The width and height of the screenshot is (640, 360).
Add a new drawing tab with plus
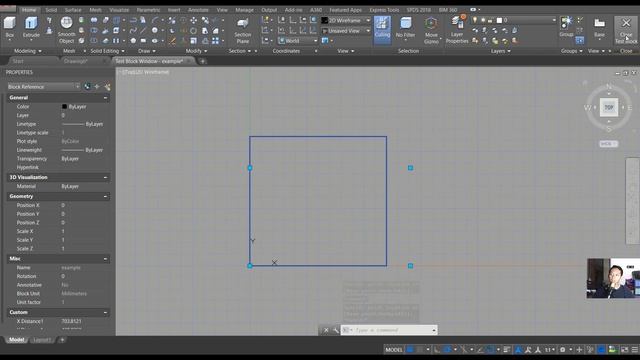(203, 62)
